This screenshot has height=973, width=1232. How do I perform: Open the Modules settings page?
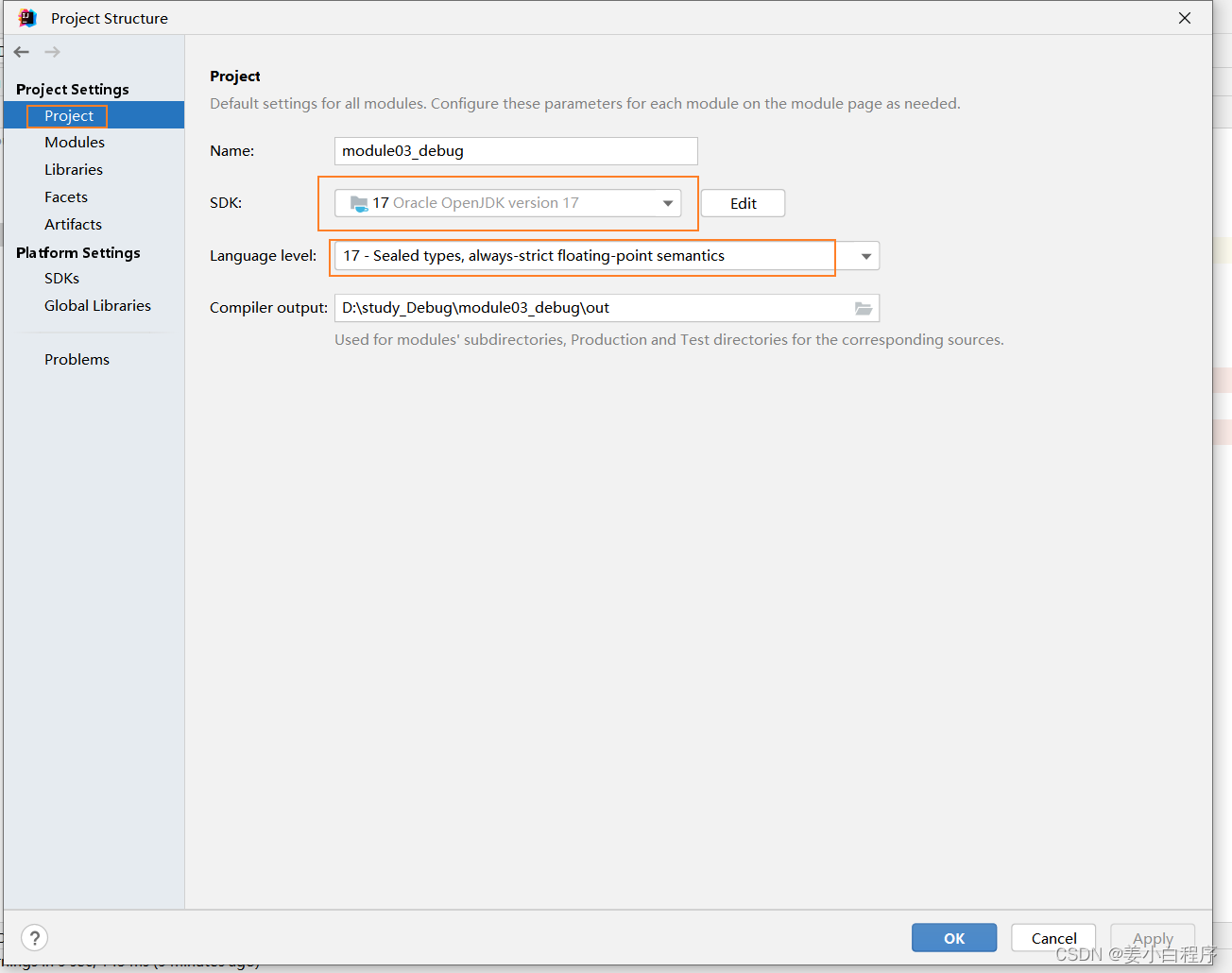(75, 143)
